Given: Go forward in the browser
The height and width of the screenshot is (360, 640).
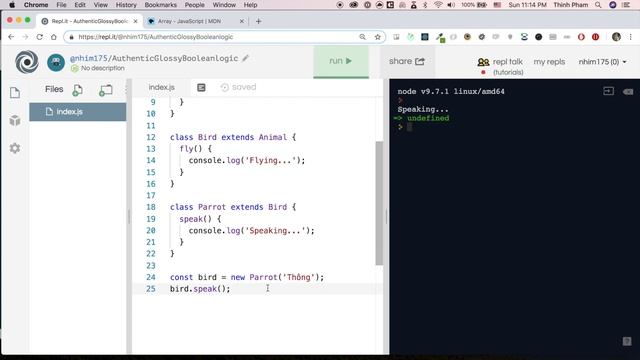Looking at the screenshot, I should click(25, 37).
